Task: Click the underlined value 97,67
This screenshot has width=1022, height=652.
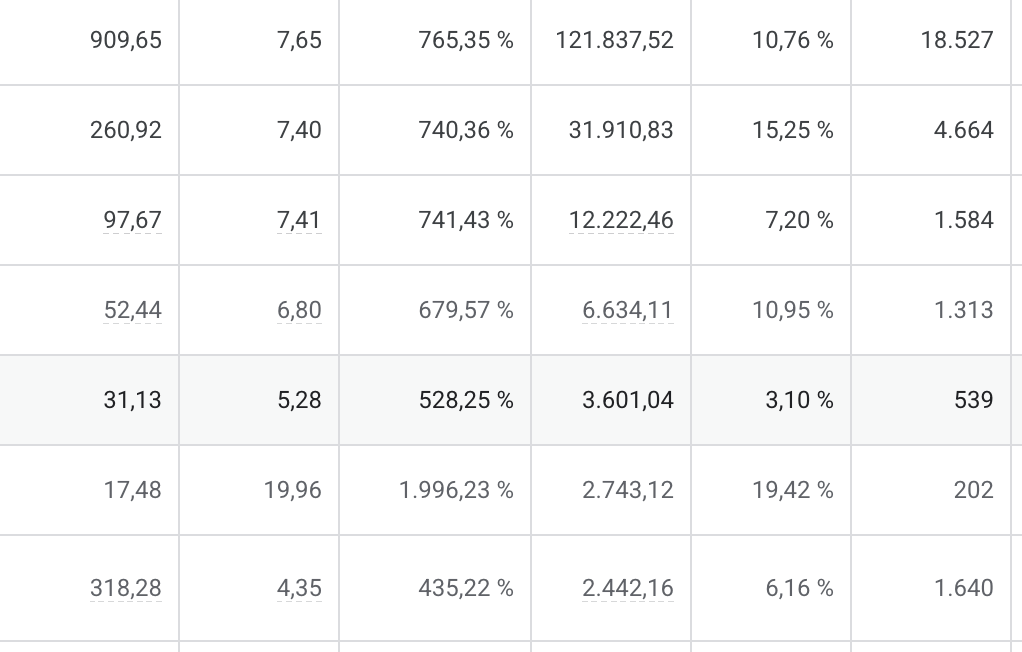Action: 132,220
